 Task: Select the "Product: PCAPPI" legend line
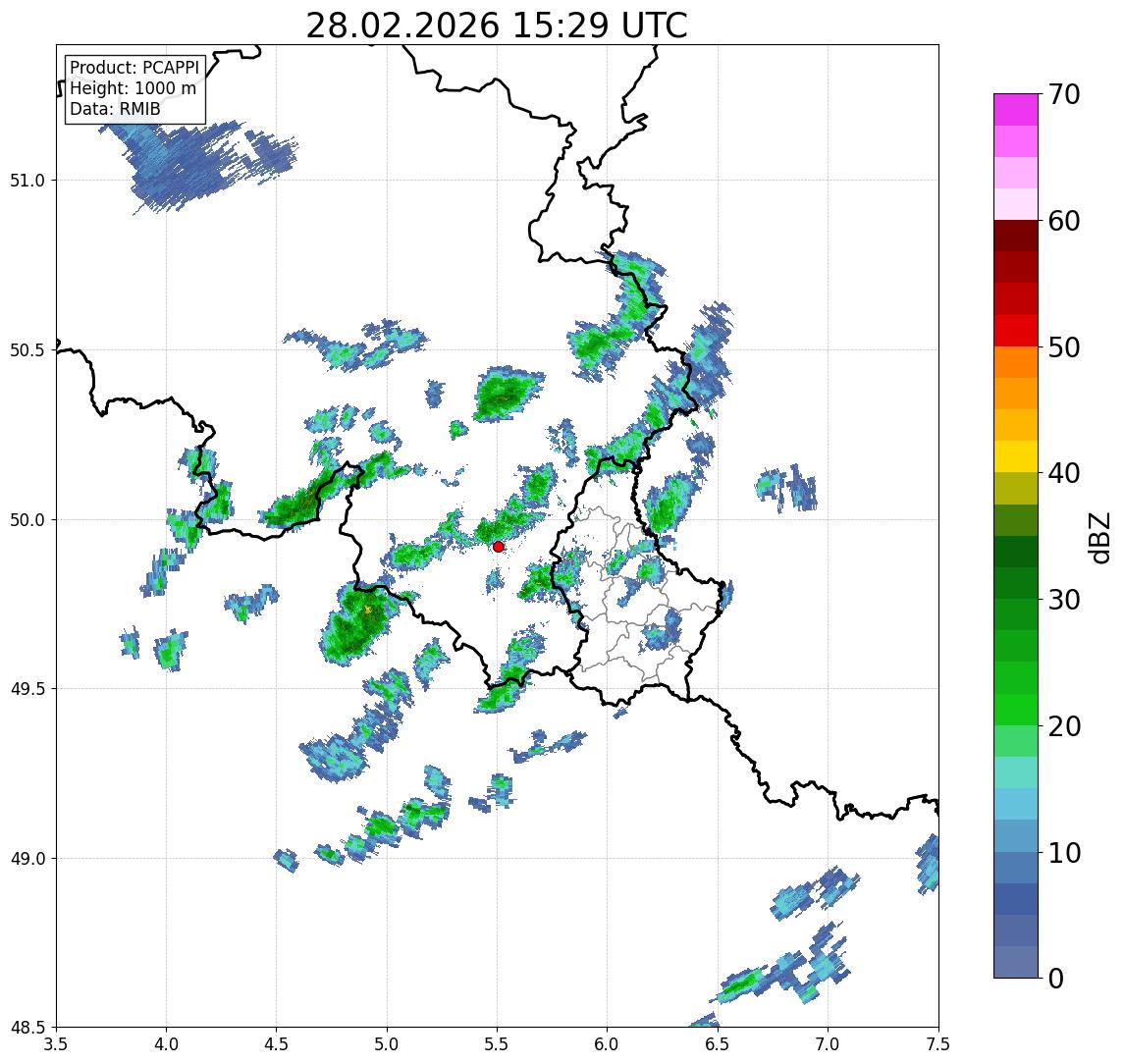click(x=134, y=68)
